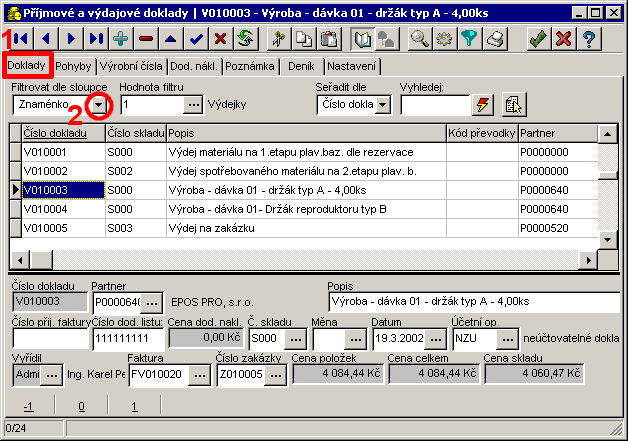Expand the Filtrovat dle sloupce dropdown
The height and width of the screenshot is (441, 628).
point(98,105)
